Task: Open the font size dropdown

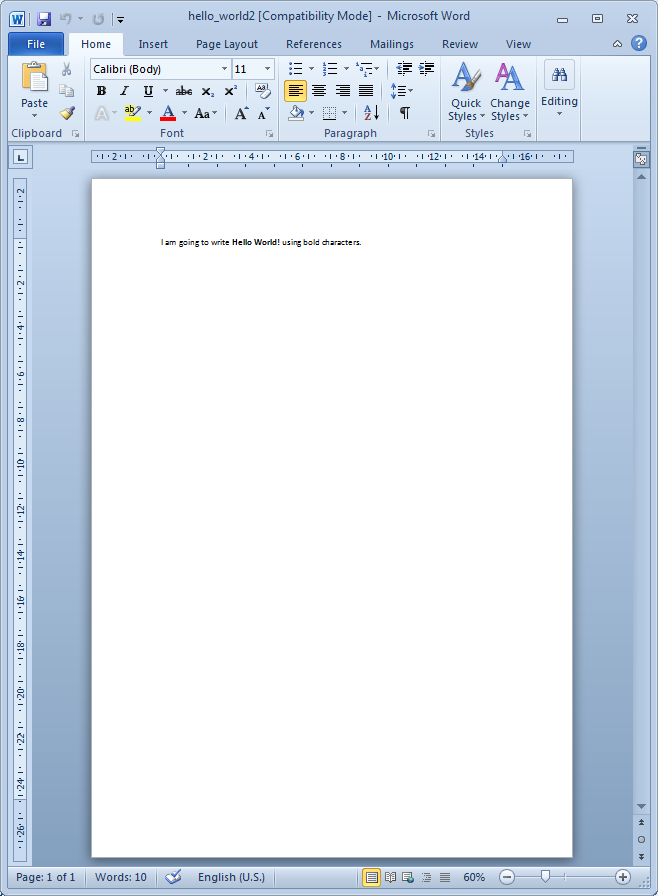Action: coord(267,69)
